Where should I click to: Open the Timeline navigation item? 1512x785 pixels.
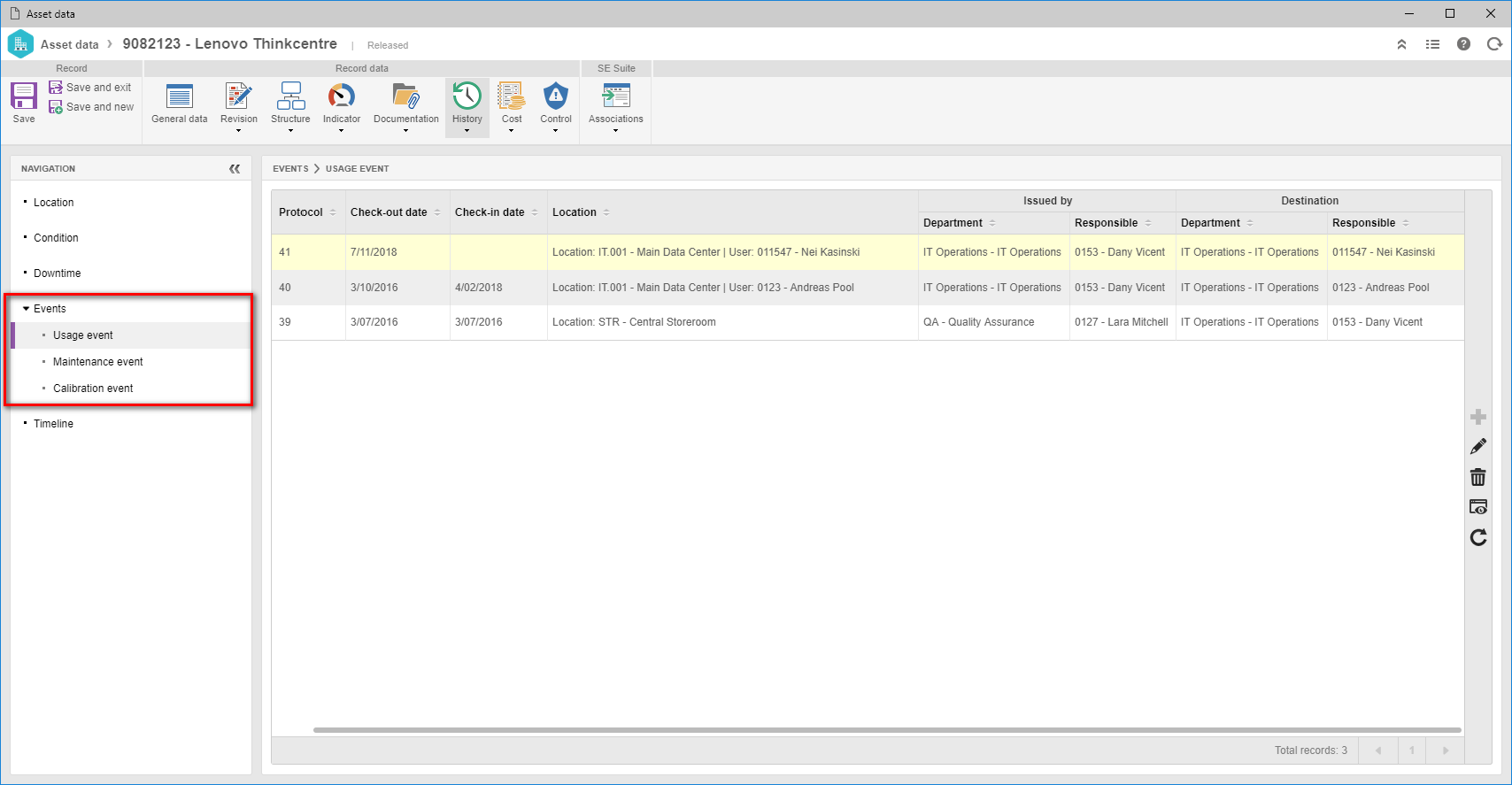(x=53, y=424)
